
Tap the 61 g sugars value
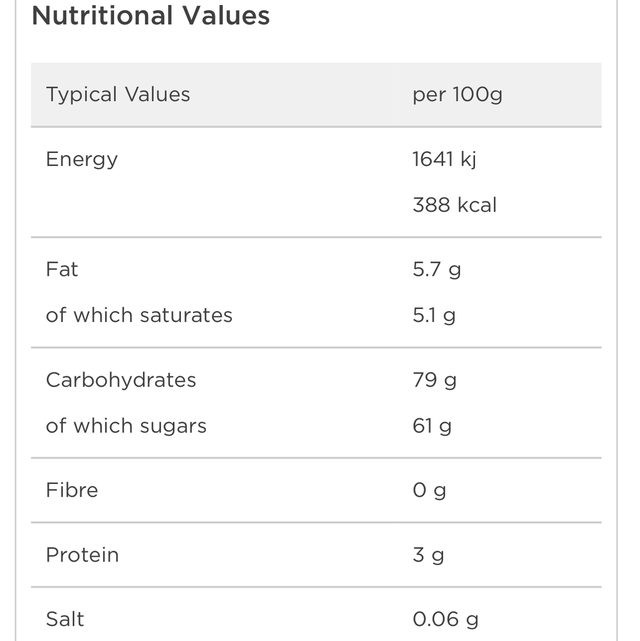pyautogui.click(x=432, y=426)
